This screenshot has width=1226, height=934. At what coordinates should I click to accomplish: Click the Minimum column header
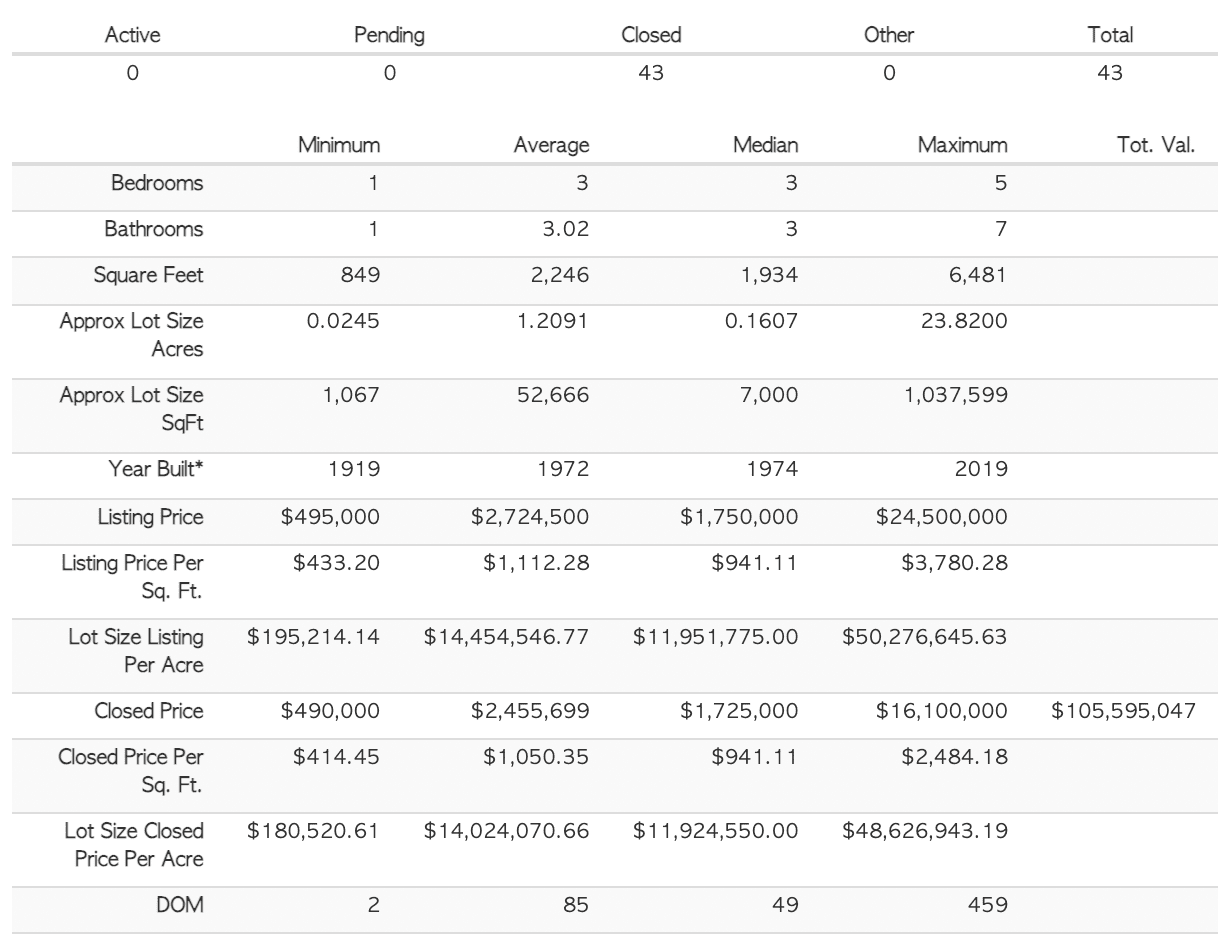coord(339,146)
